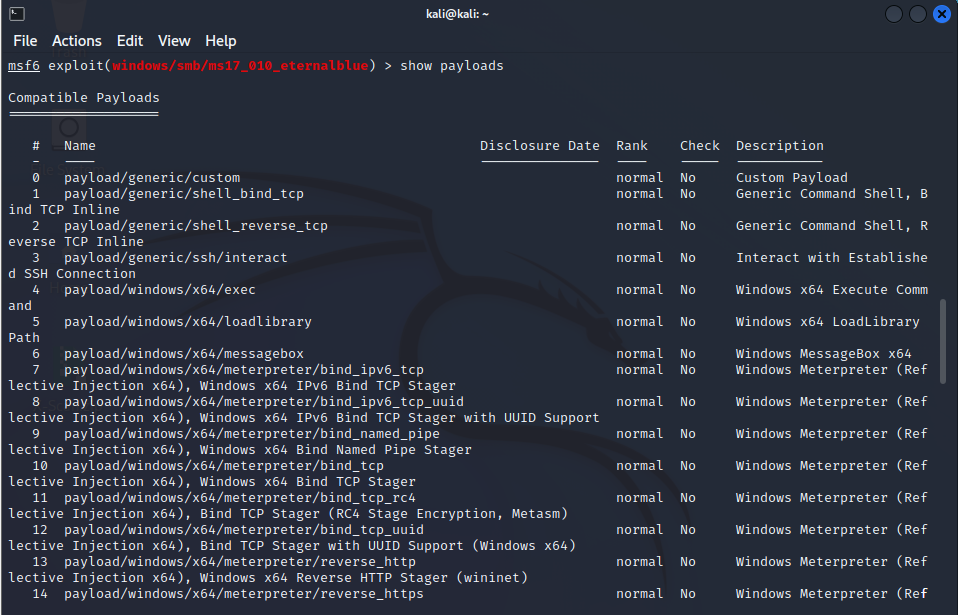The image size is (958, 615).
Task: Click 'Windows x64 Execute Comm' description text
Action: pos(832,289)
